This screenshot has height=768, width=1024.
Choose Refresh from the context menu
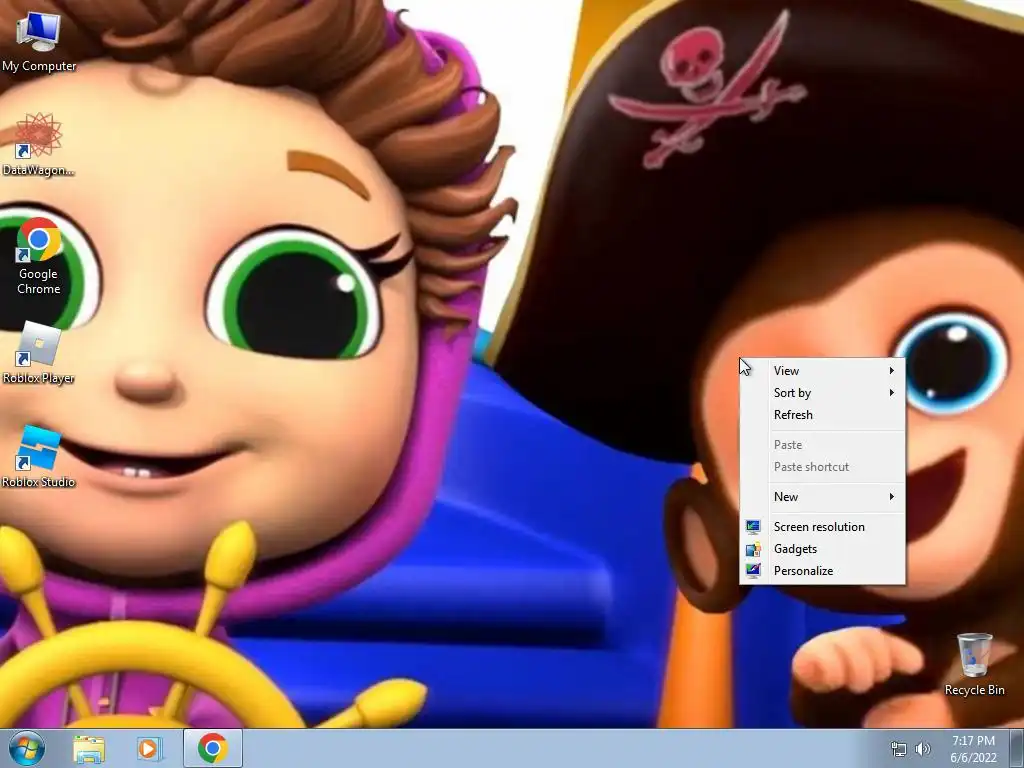tap(822, 415)
